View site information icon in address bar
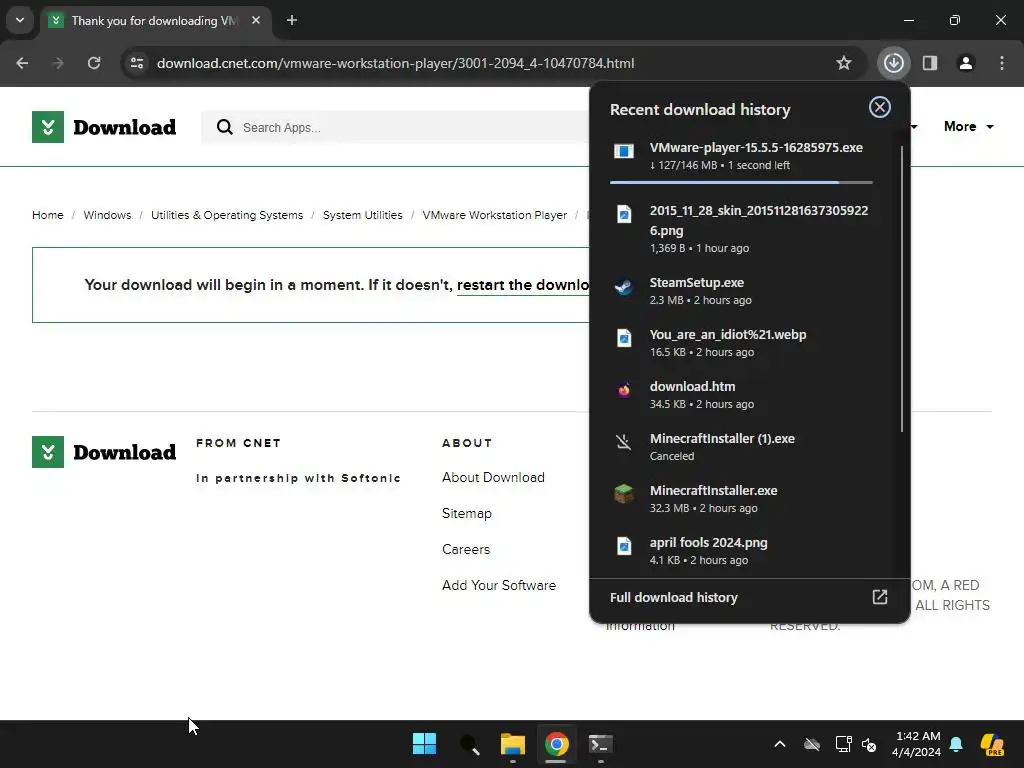The height and width of the screenshot is (768, 1024). point(136,63)
